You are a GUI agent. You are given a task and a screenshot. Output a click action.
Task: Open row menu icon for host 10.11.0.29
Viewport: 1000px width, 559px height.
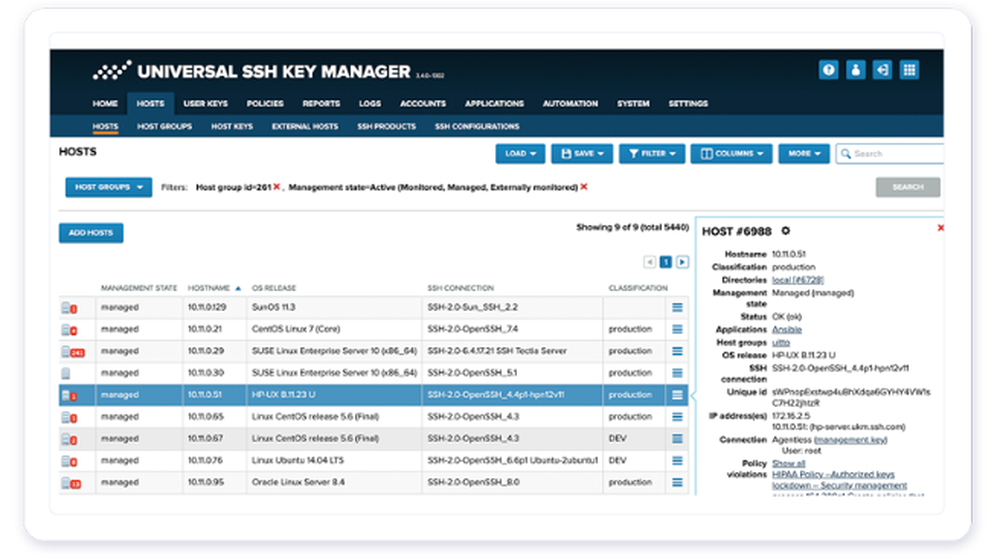(x=677, y=351)
